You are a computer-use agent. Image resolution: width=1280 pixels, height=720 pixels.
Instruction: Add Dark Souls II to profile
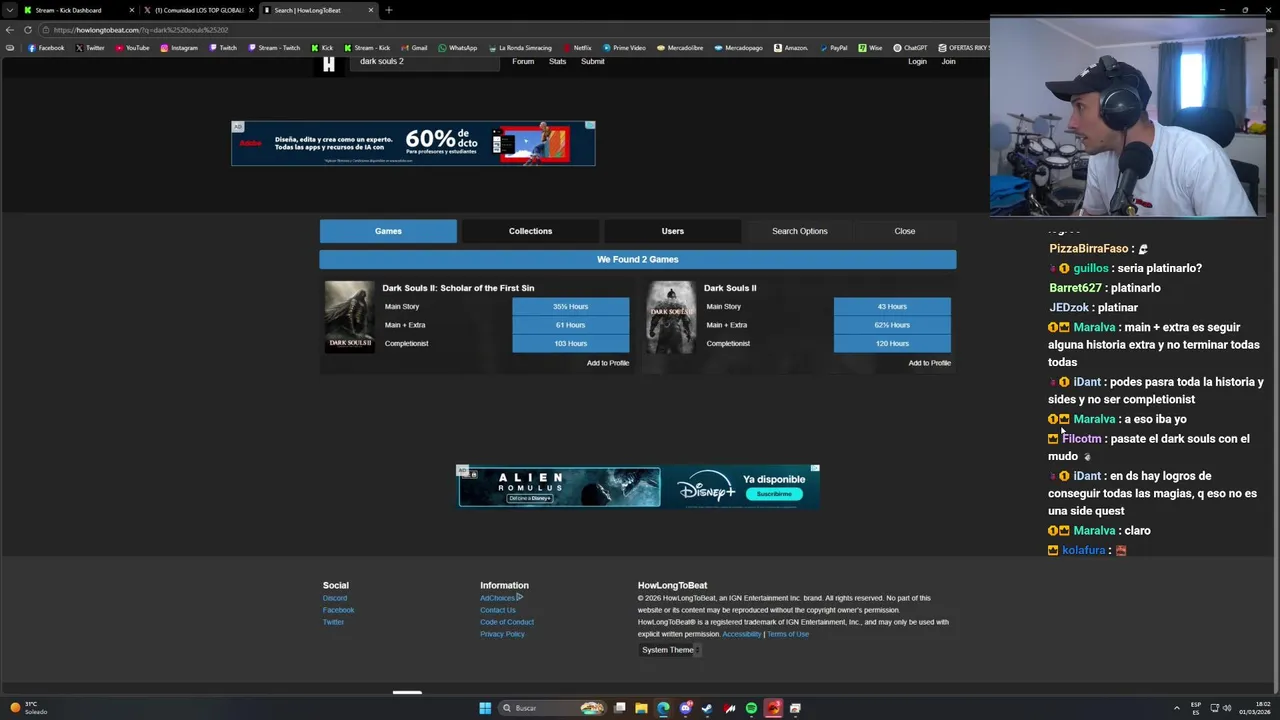(929, 363)
